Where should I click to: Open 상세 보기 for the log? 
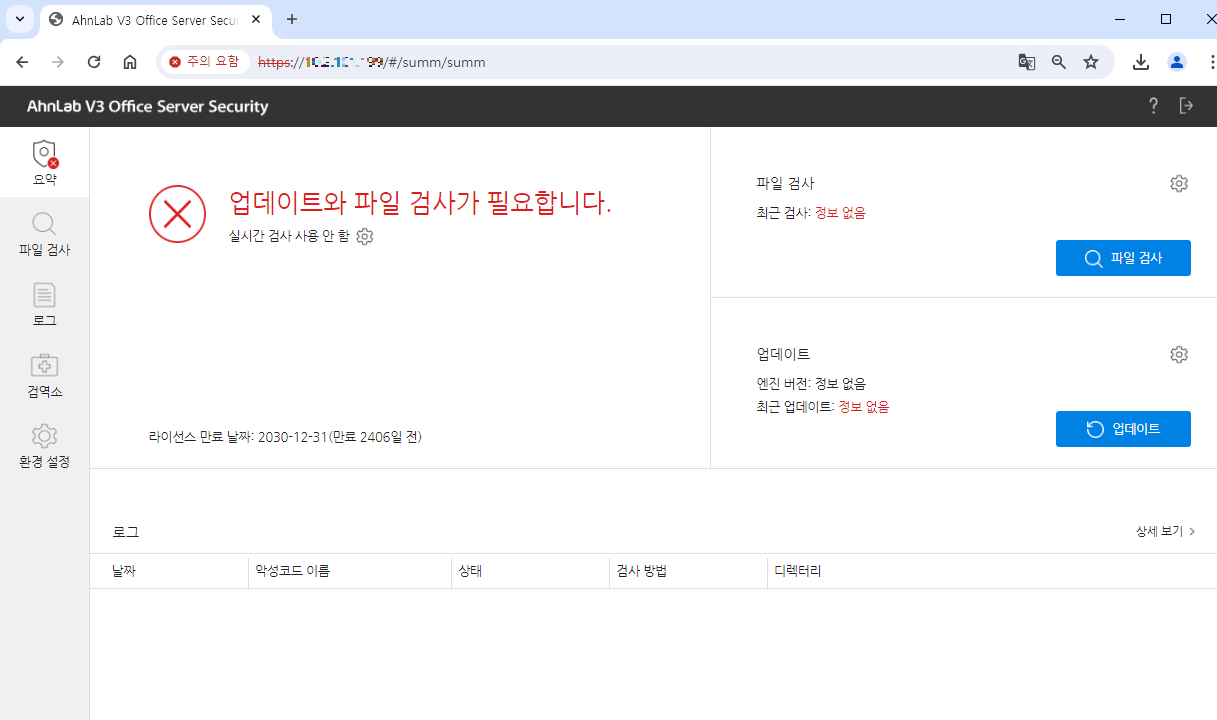1165,531
